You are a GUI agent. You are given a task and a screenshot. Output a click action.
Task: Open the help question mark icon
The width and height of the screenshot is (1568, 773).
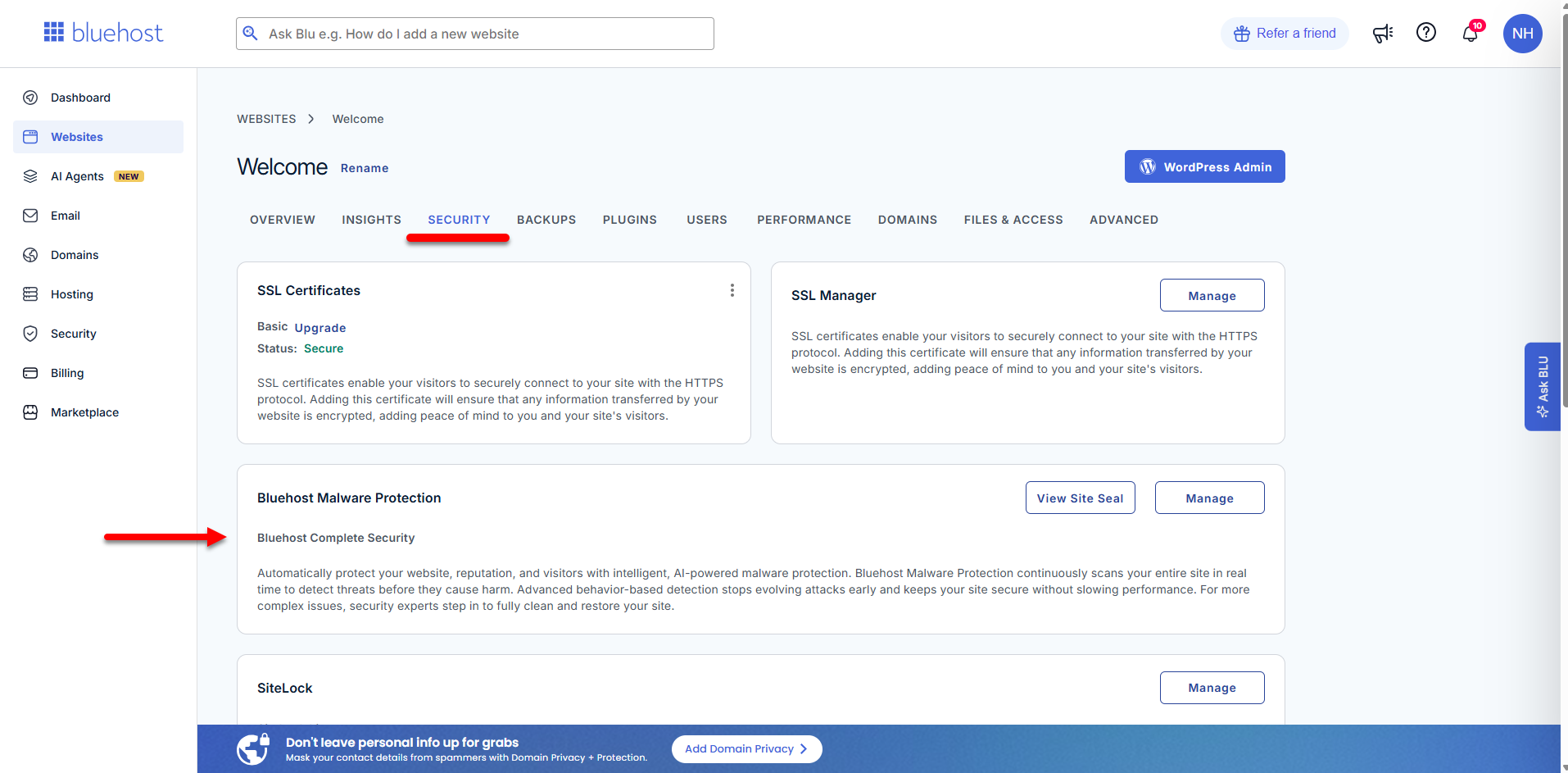pyautogui.click(x=1426, y=33)
